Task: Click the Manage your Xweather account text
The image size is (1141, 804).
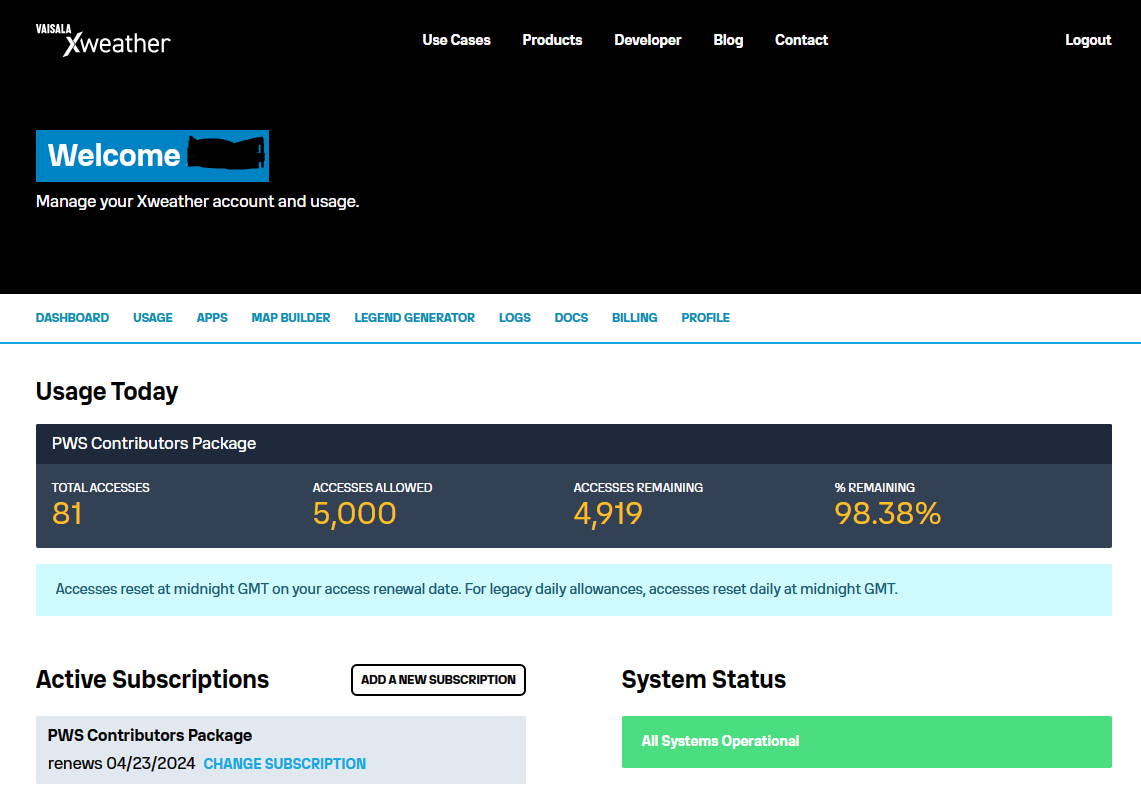Action: coord(197,202)
